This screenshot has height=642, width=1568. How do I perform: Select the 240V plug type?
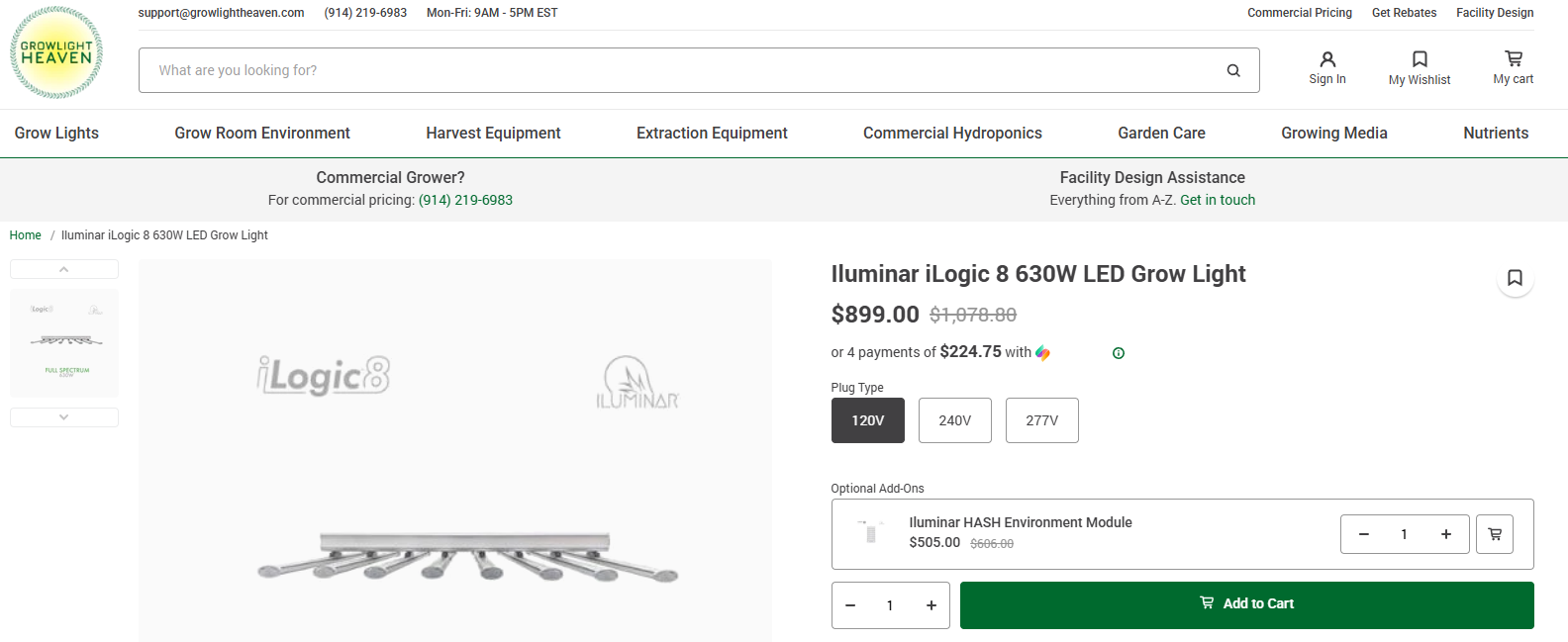[954, 420]
